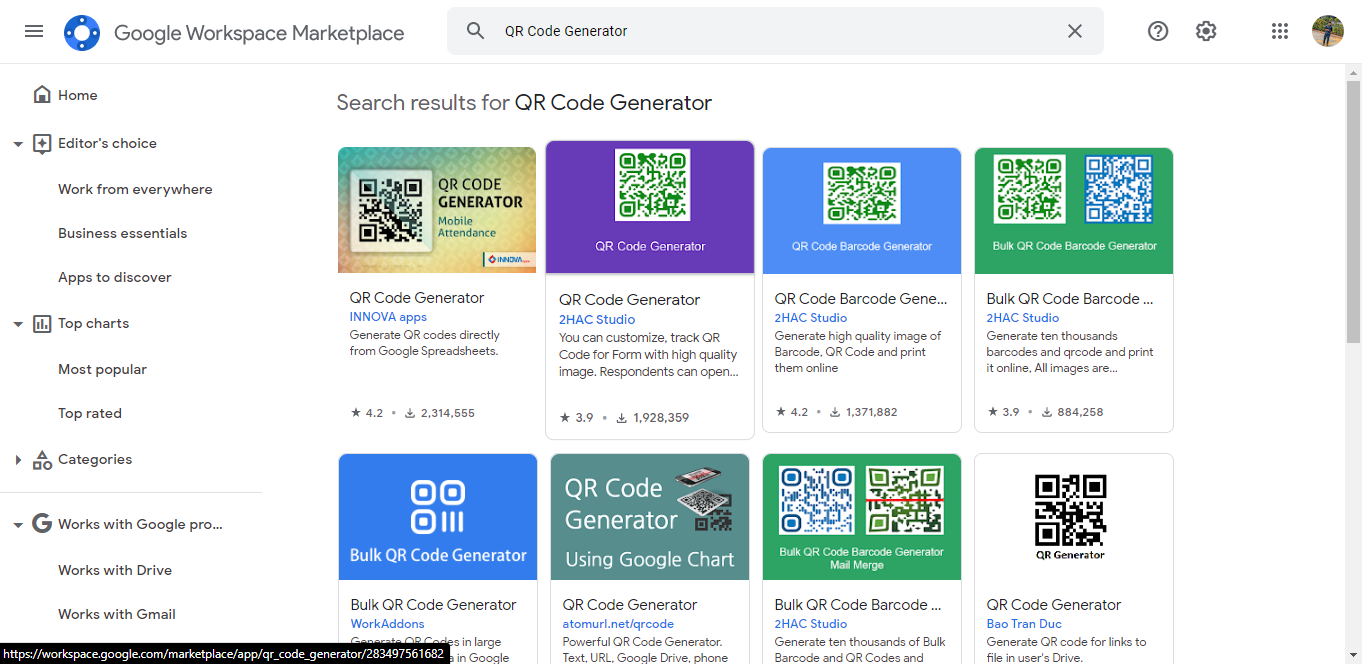Select Works with Gmail
Viewport: 1362px width, 664px height.
click(117, 614)
